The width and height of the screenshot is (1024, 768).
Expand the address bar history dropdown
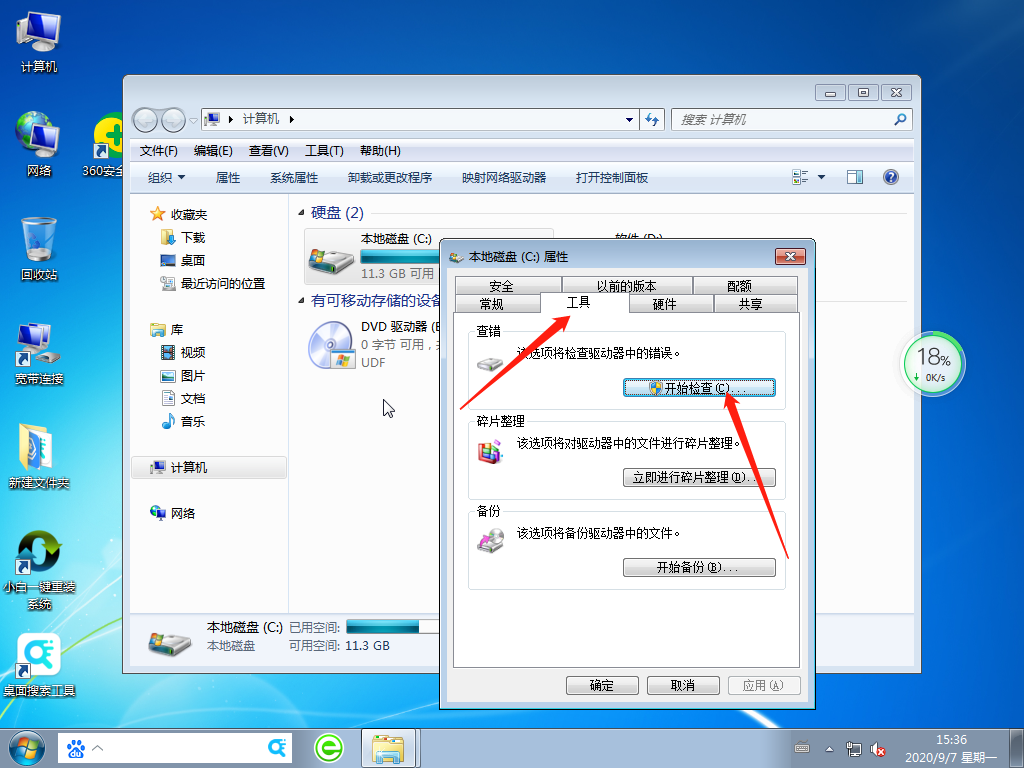click(x=629, y=119)
